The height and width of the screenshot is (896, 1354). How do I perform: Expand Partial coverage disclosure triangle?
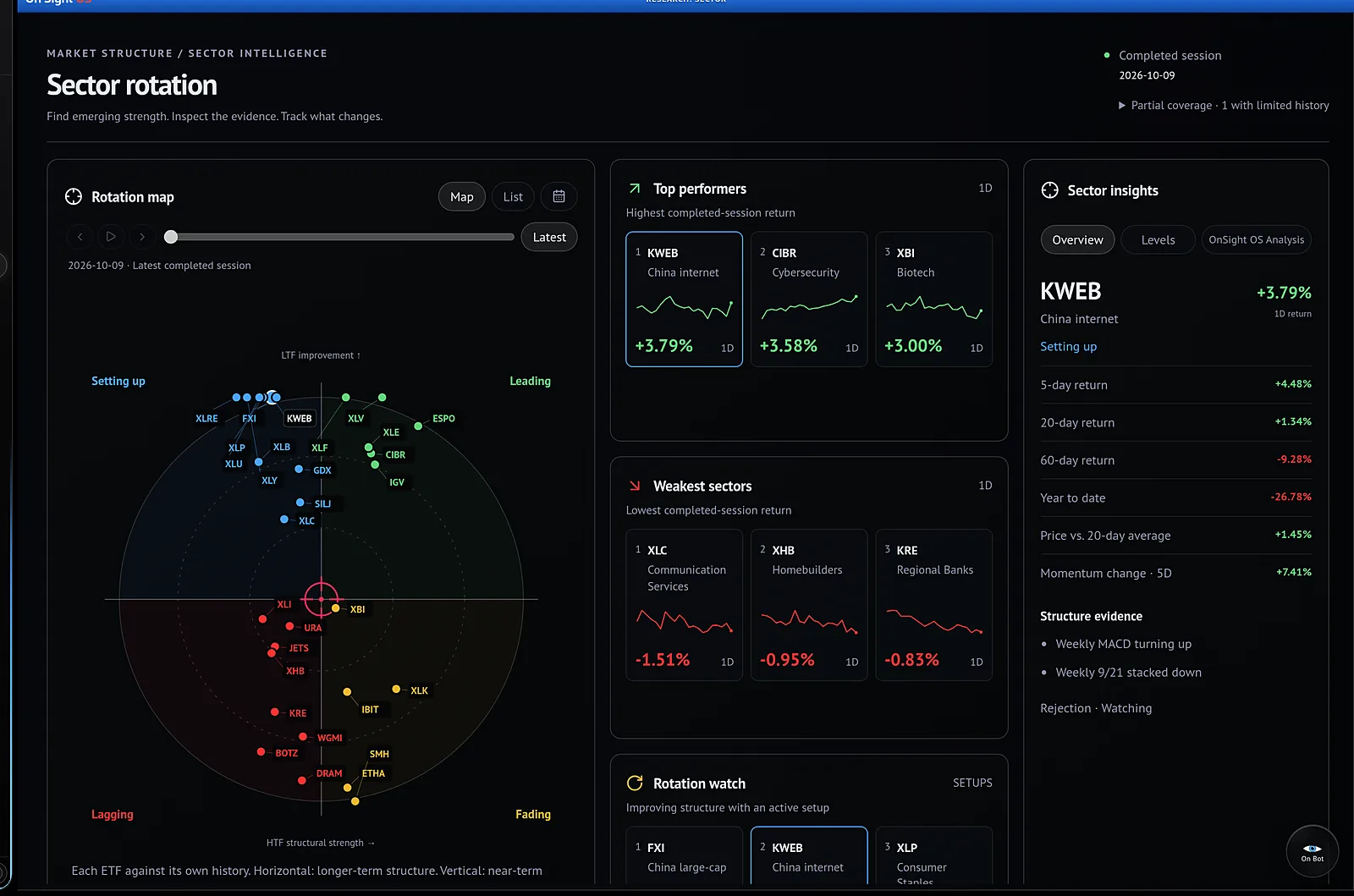[x=1122, y=105]
